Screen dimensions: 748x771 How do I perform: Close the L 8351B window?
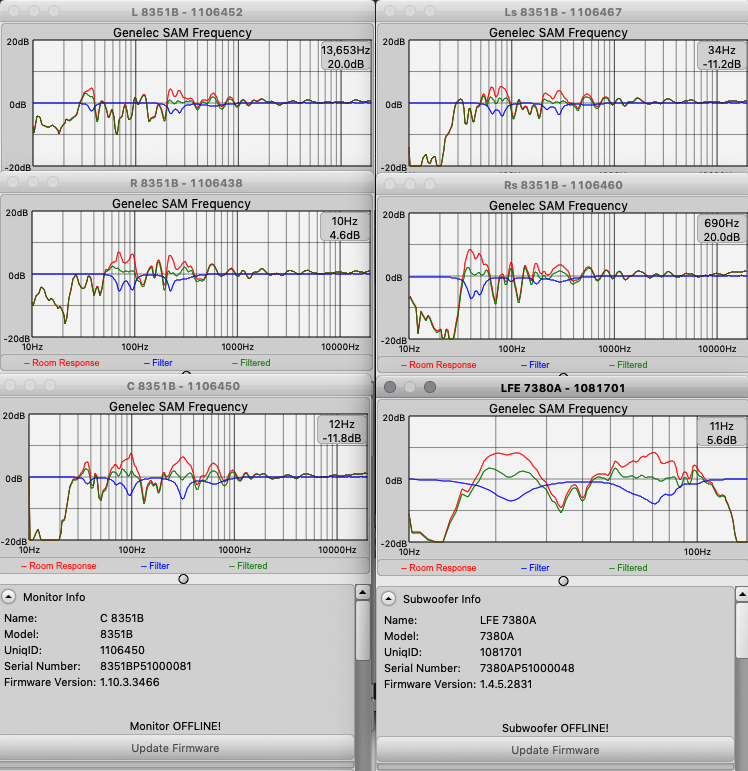[14, 11]
